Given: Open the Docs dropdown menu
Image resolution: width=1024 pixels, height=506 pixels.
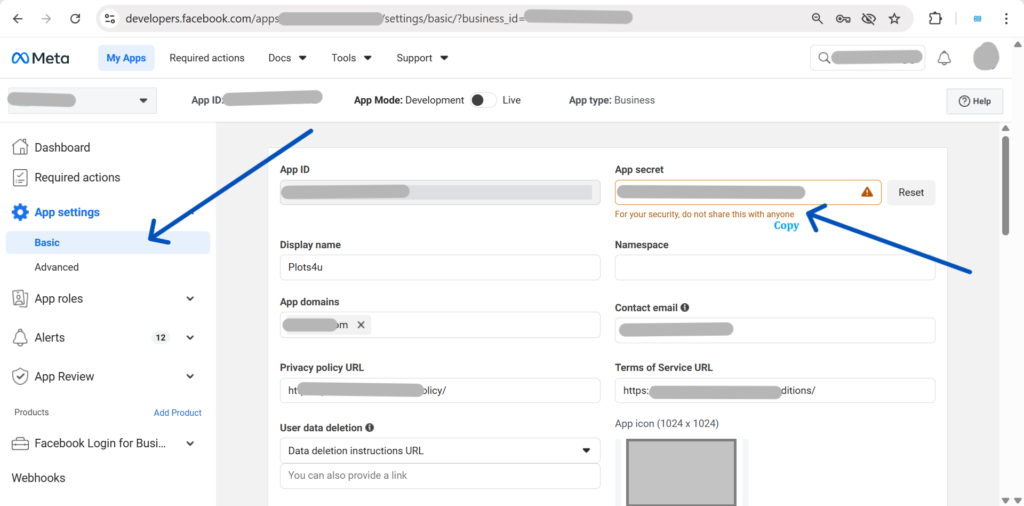Looking at the screenshot, I should point(287,58).
